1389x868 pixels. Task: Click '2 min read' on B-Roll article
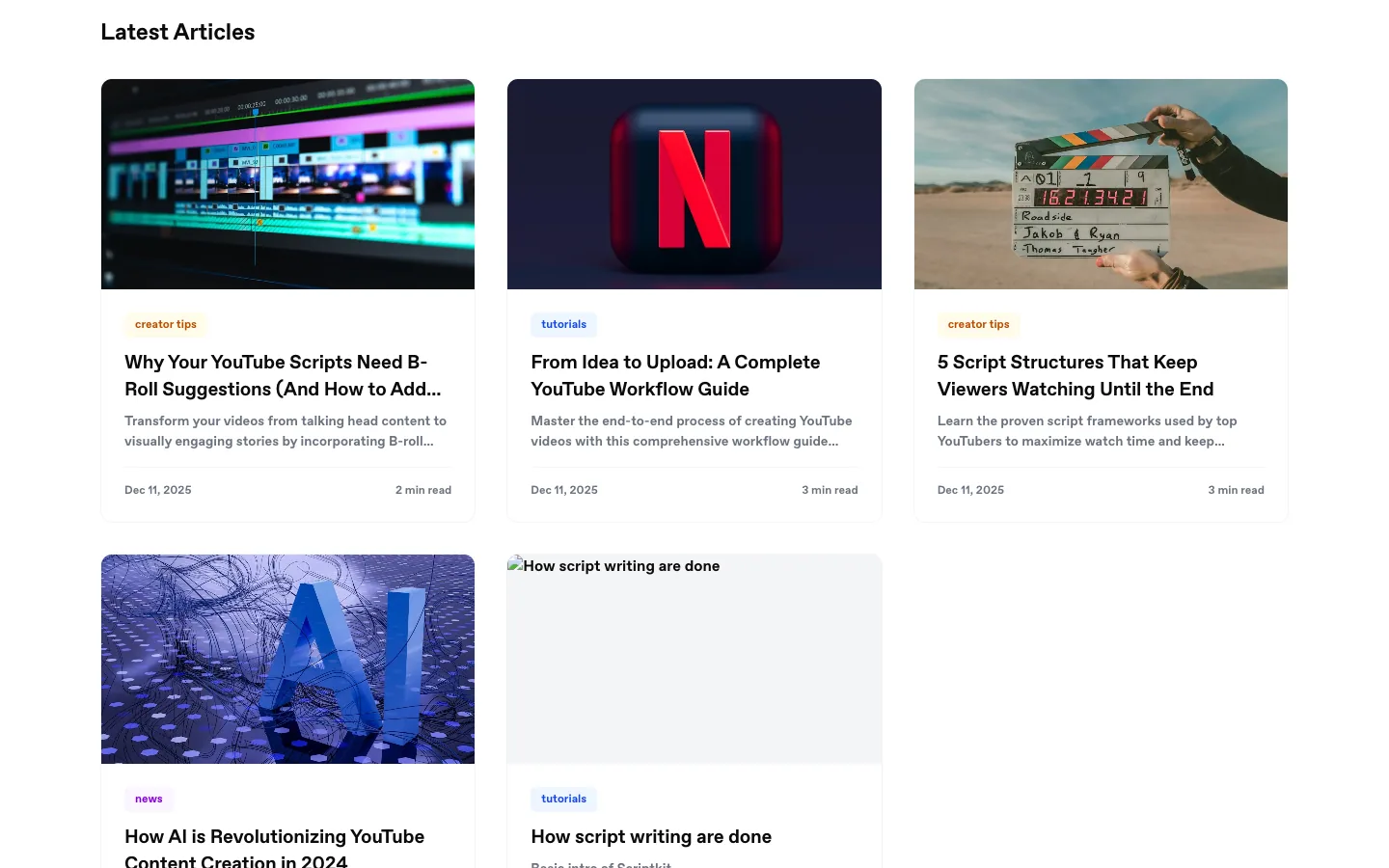pos(423,490)
